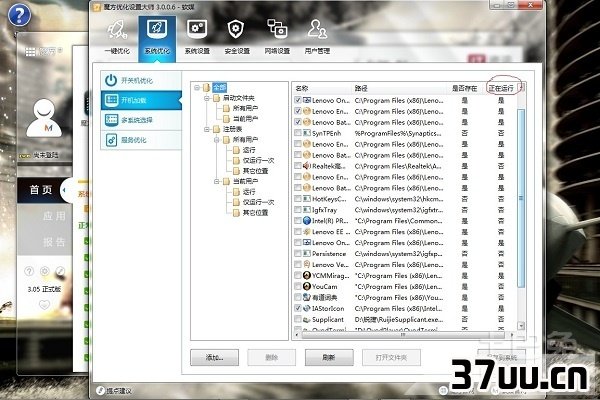Open the 服务优化 sidebar item
The width and height of the screenshot is (600, 400).
(x=141, y=140)
